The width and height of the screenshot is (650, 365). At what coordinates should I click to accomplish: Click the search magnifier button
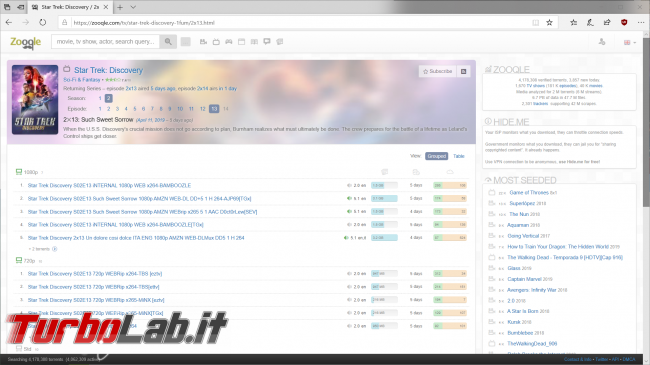click(x=168, y=41)
